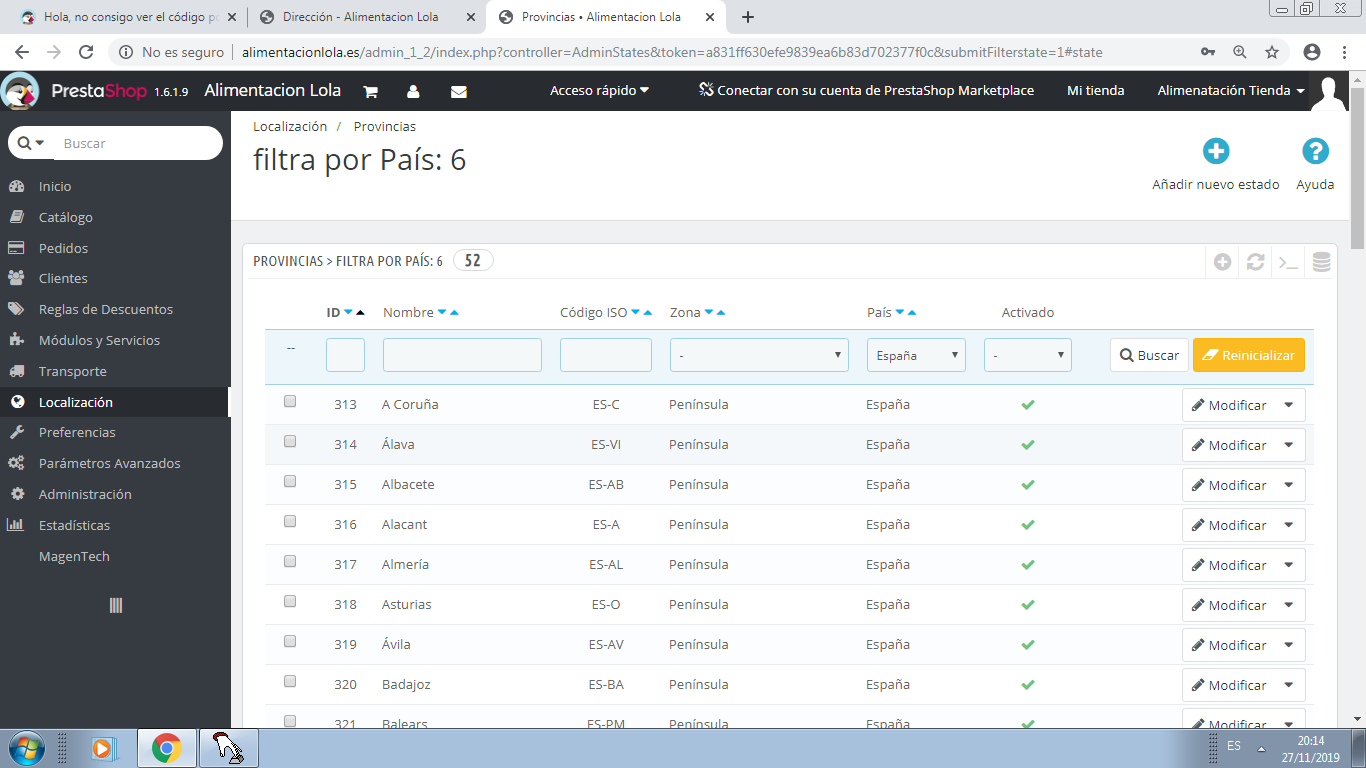Select checkbox for Álava row
The width and height of the screenshot is (1366, 768).
pos(290,441)
